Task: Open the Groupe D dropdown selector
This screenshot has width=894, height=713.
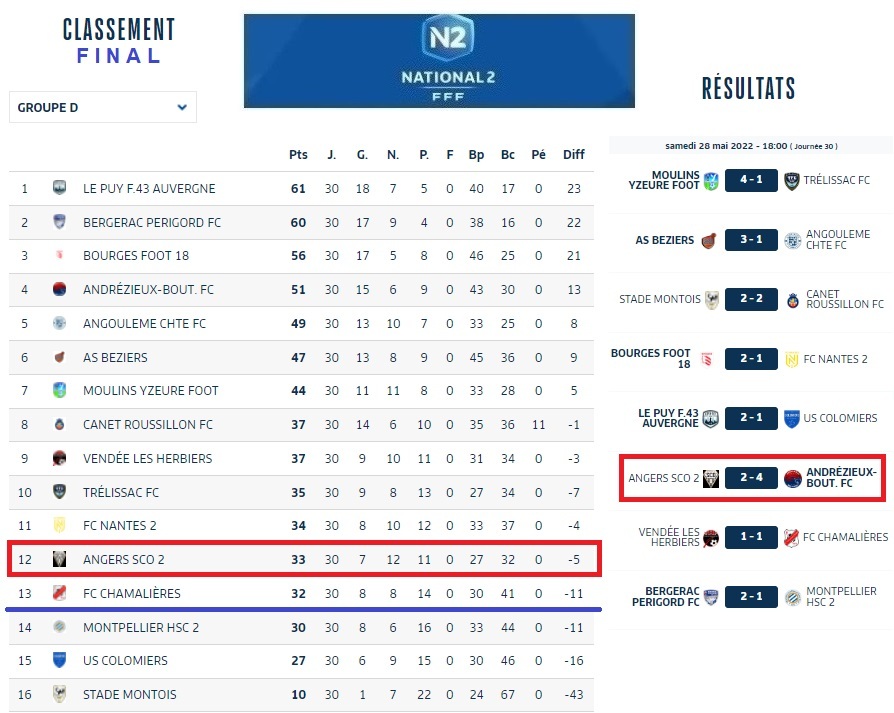Action: (102, 108)
